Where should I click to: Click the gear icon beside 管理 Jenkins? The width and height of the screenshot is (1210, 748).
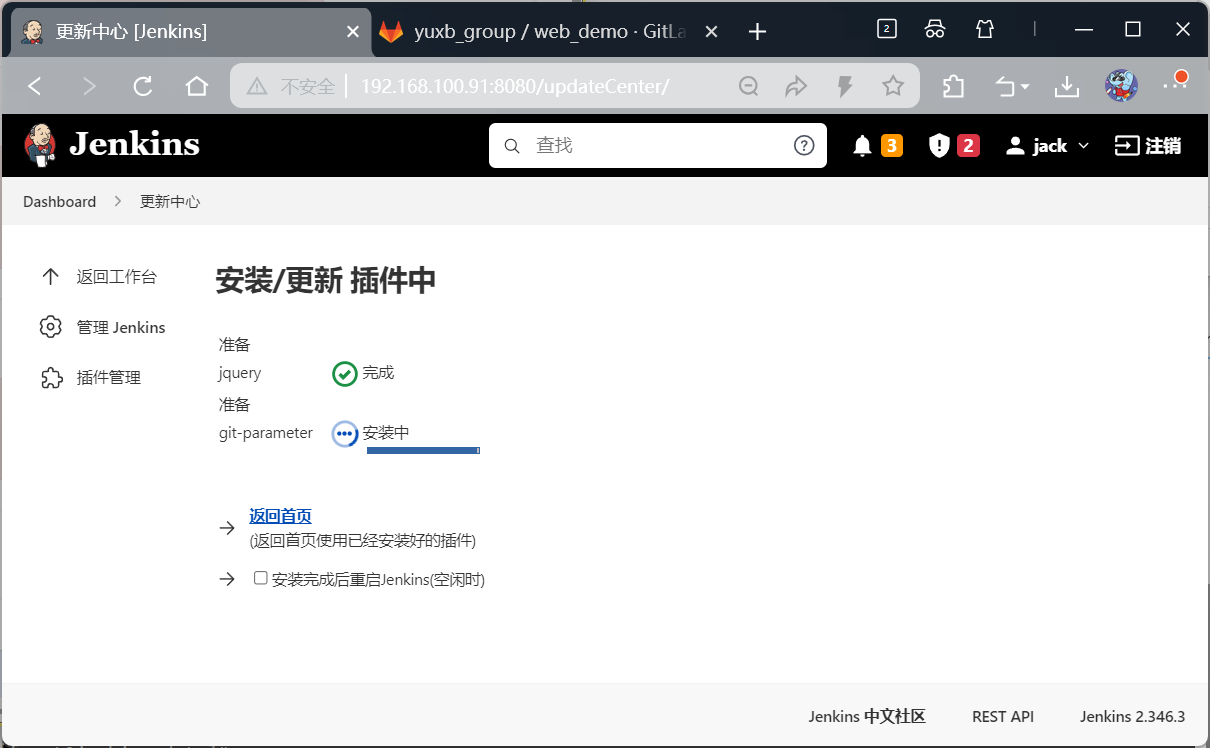coord(50,327)
